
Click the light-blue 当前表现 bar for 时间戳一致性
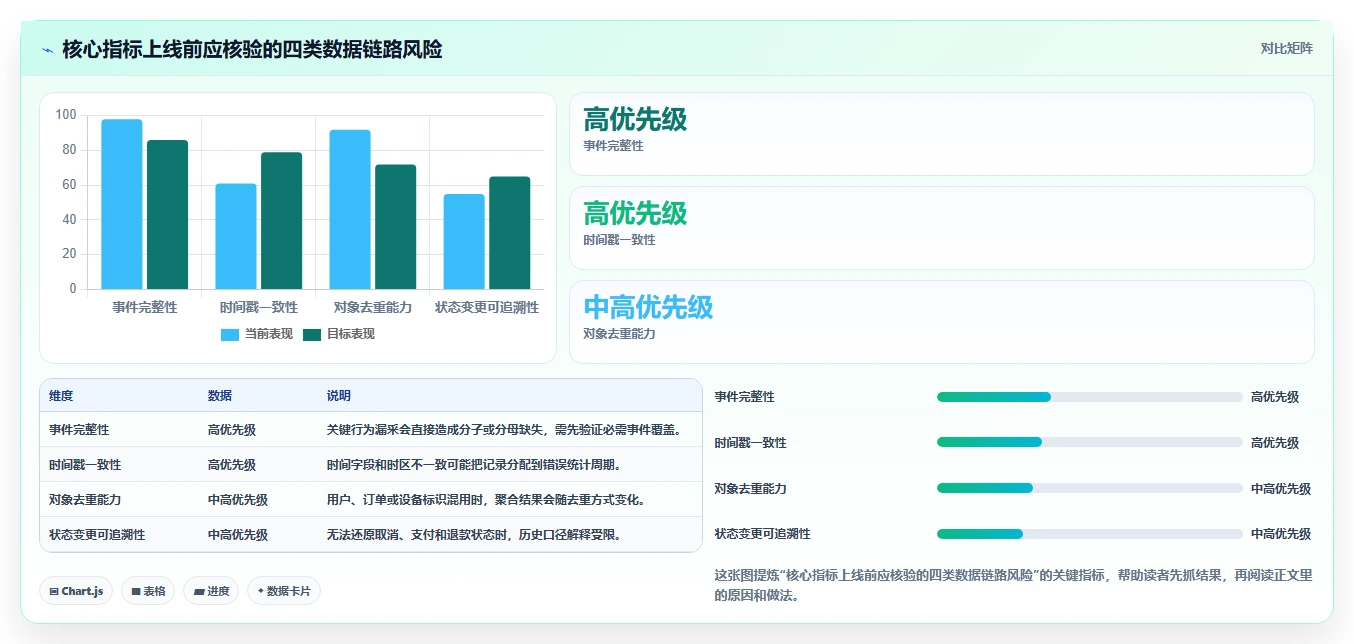coord(236,236)
